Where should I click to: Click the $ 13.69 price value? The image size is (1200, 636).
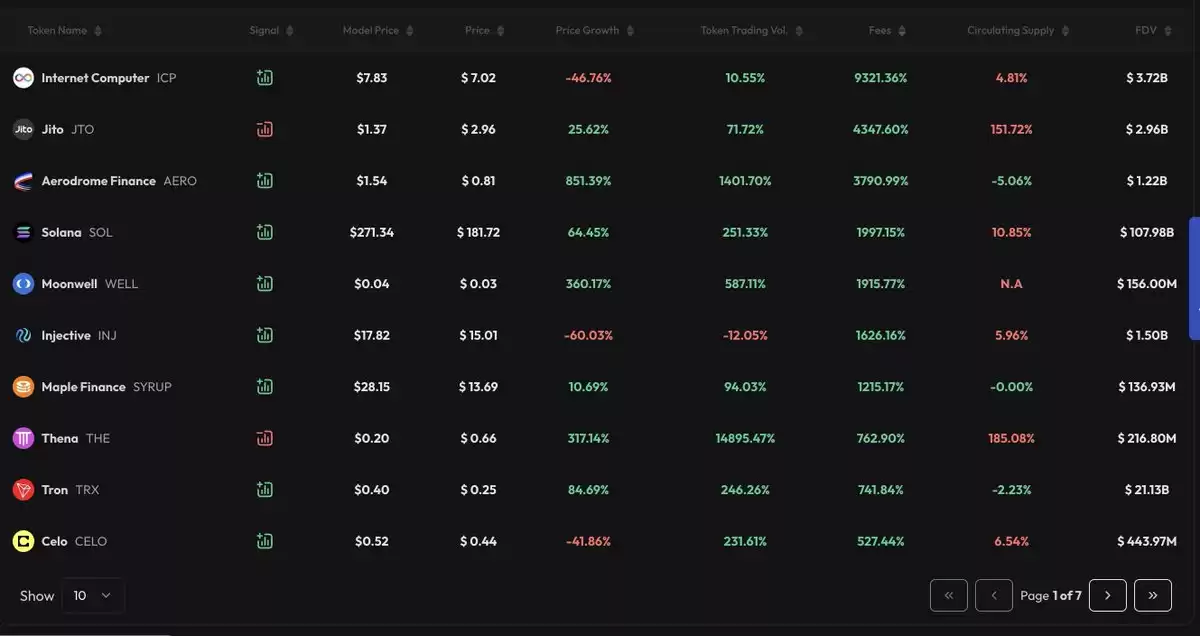tap(478, 387)
